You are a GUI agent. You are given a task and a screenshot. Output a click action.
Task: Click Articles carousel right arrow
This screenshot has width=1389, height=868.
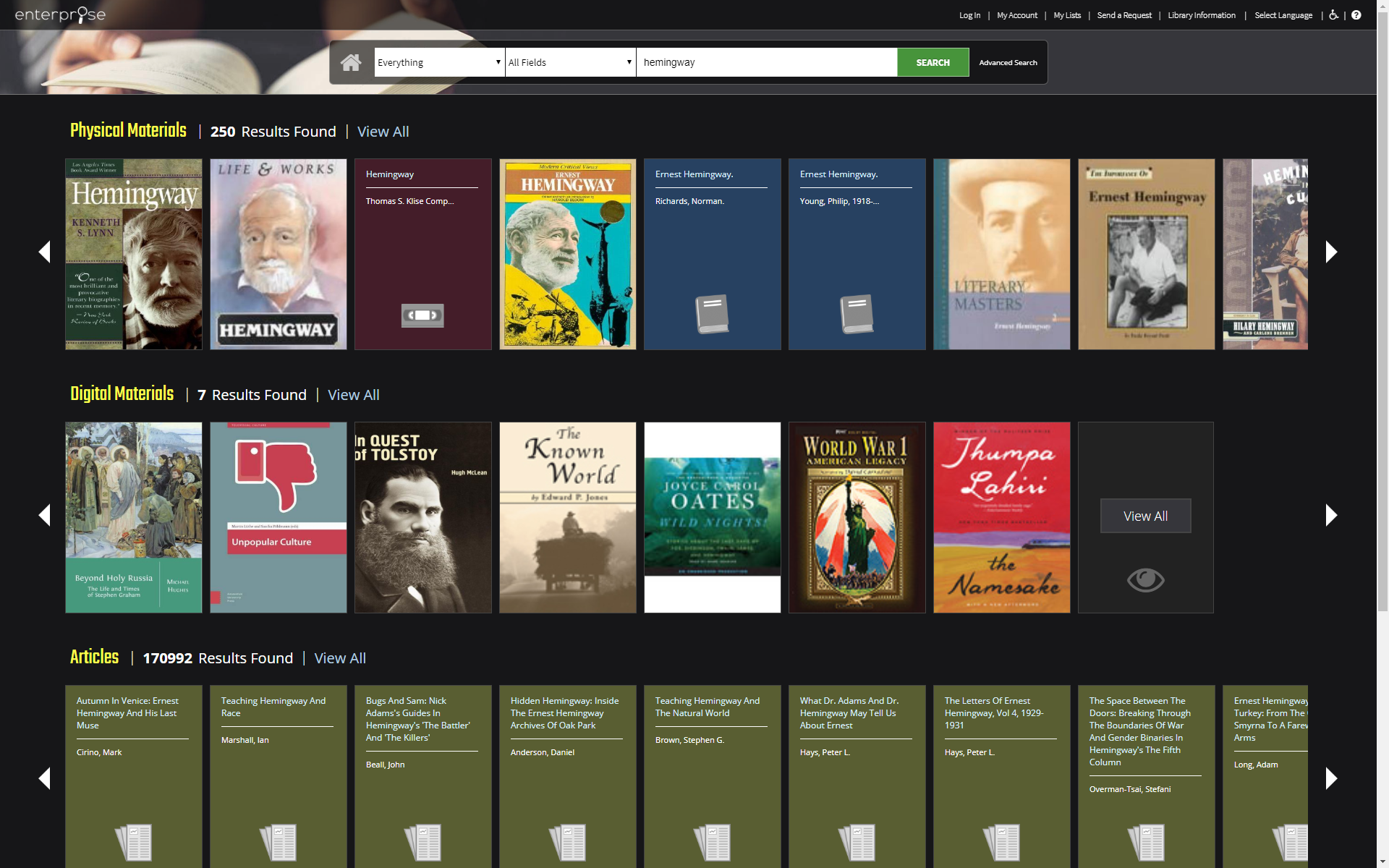[x=1331, y=779]
